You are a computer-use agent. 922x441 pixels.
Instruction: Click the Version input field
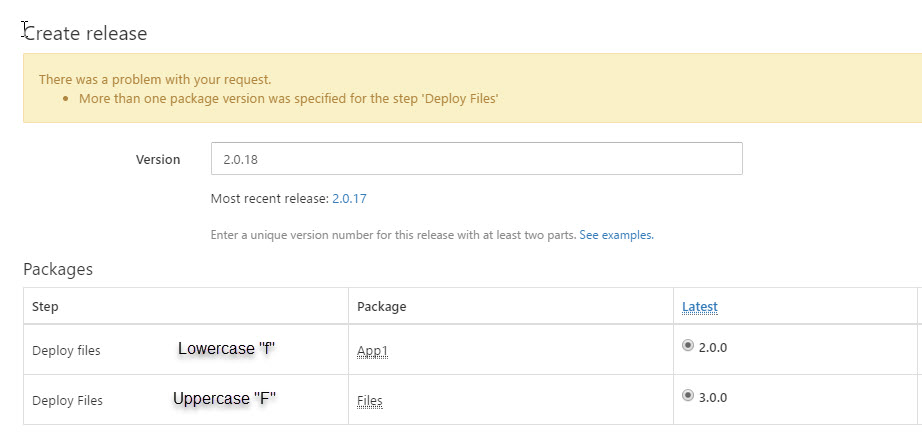coord(476,159)
